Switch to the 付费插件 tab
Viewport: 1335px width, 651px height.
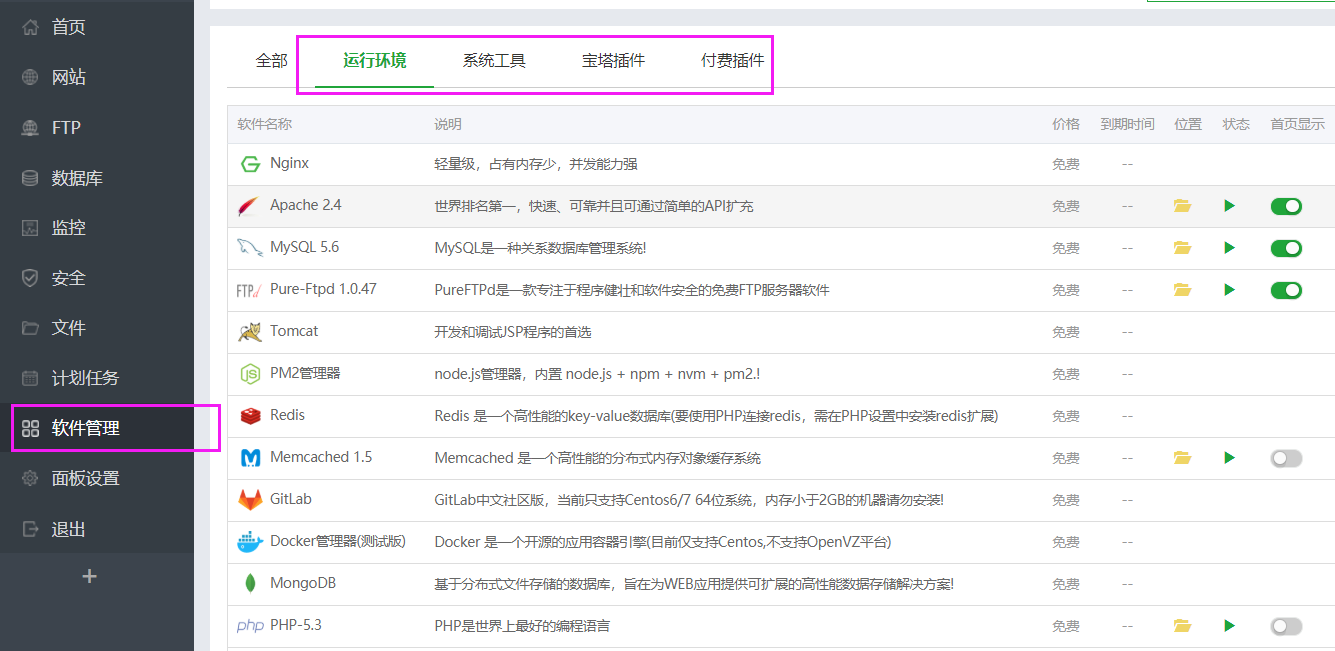pos(732,61)
